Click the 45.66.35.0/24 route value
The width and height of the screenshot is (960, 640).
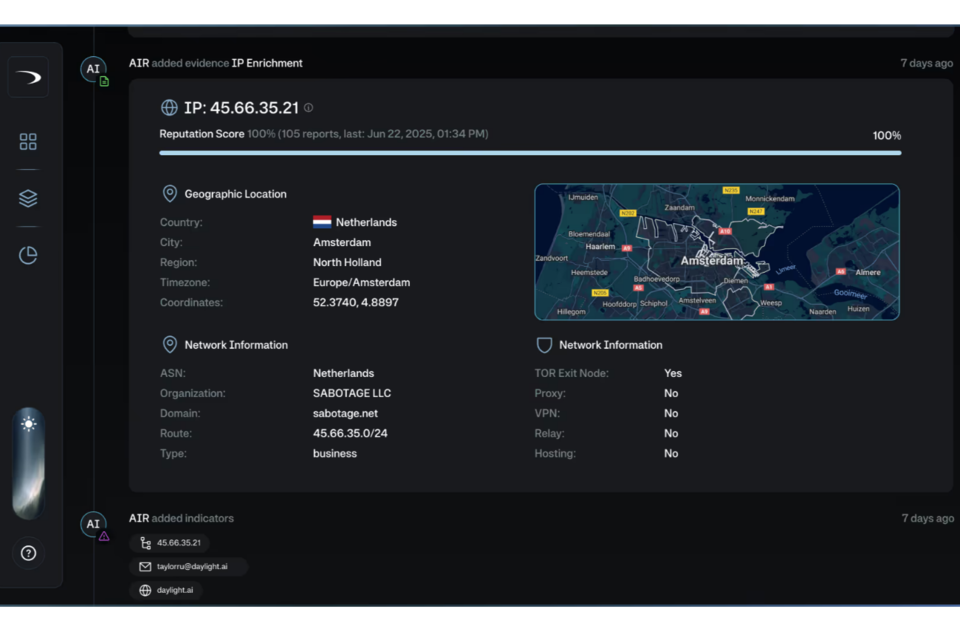(x=352, y=433)
